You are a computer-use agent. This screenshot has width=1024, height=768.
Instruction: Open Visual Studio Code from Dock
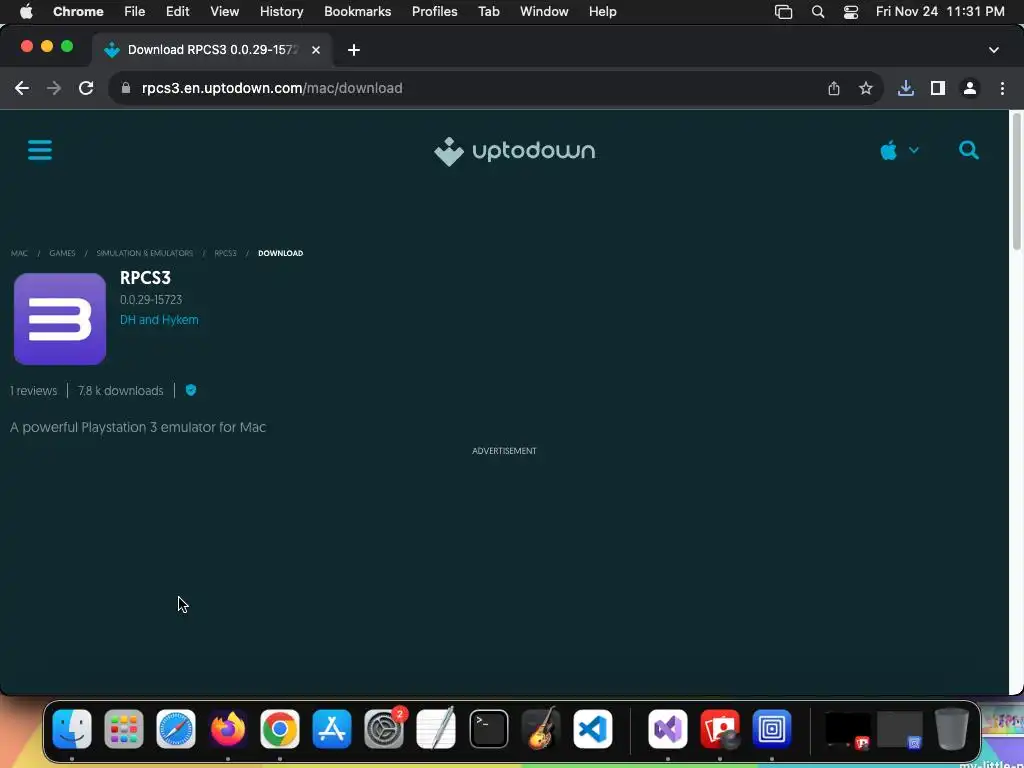pos(593,729)
